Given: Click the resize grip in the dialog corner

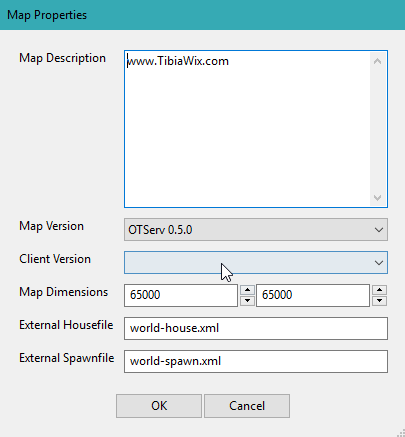Looking at the screenshot, I should coord(400,432).
